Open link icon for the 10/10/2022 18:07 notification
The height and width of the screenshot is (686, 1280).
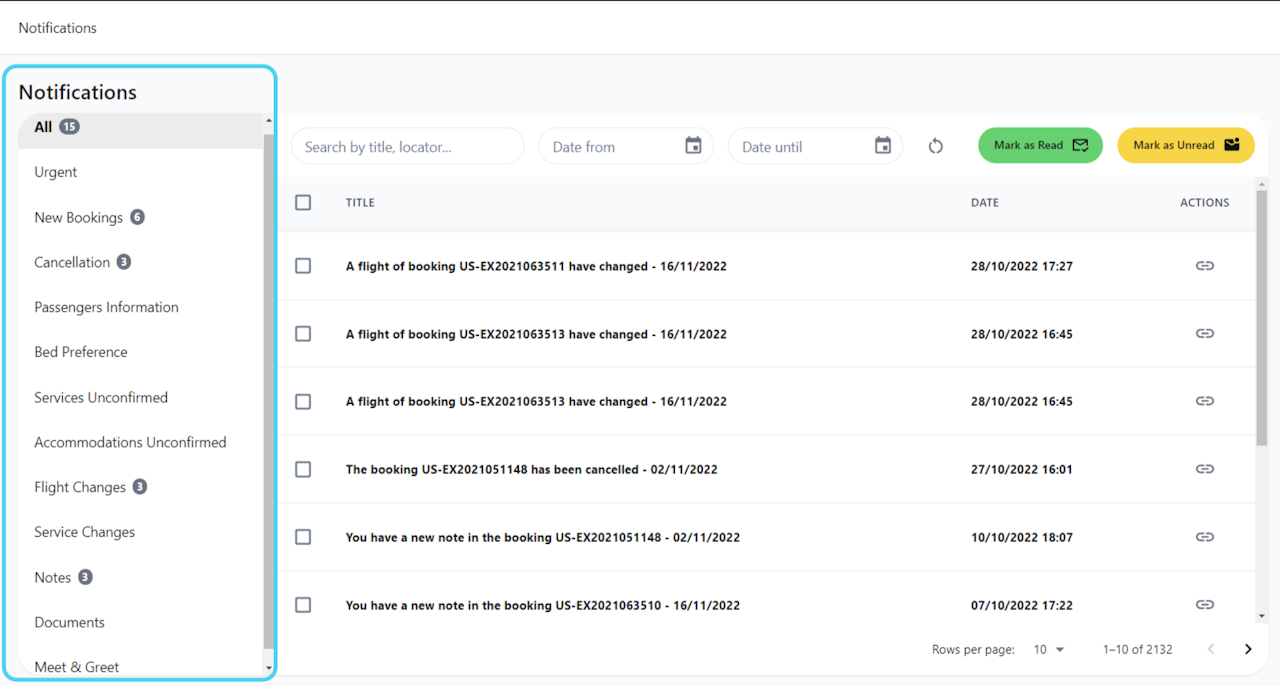tap(1204, 537)
